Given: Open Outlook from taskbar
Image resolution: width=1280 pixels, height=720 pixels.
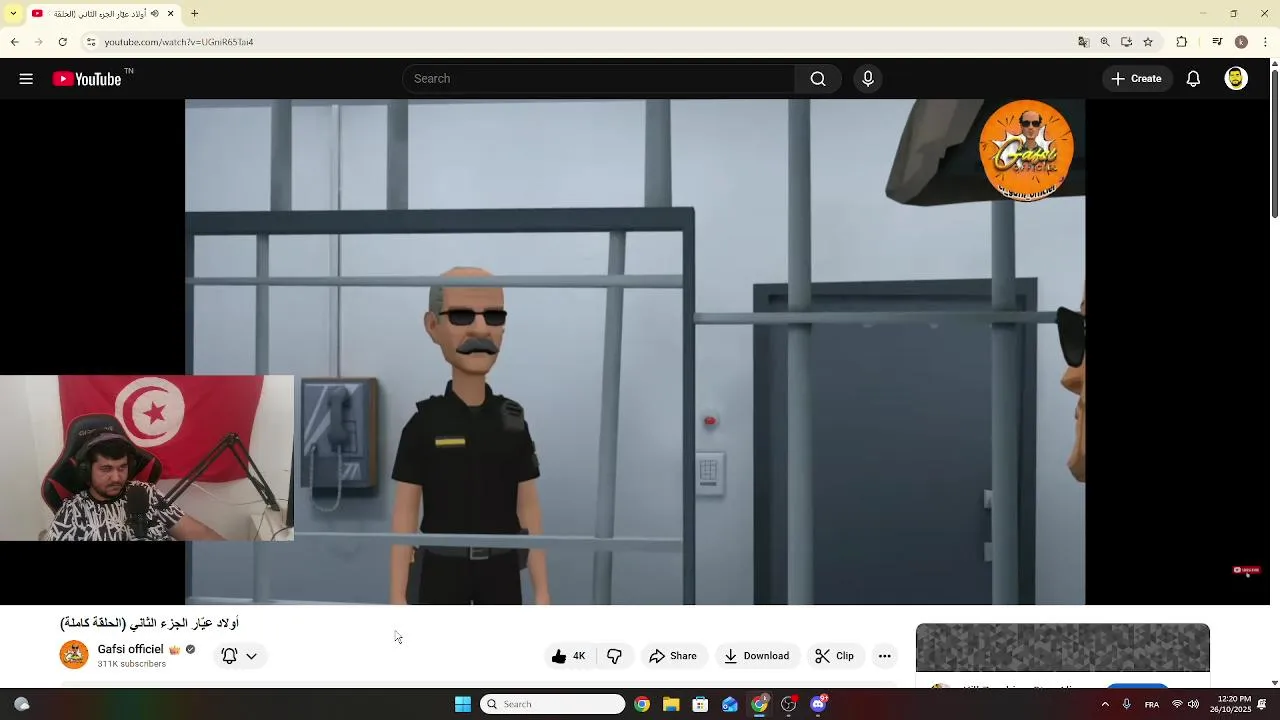Looking at the screenshot, I should [730, 704].
